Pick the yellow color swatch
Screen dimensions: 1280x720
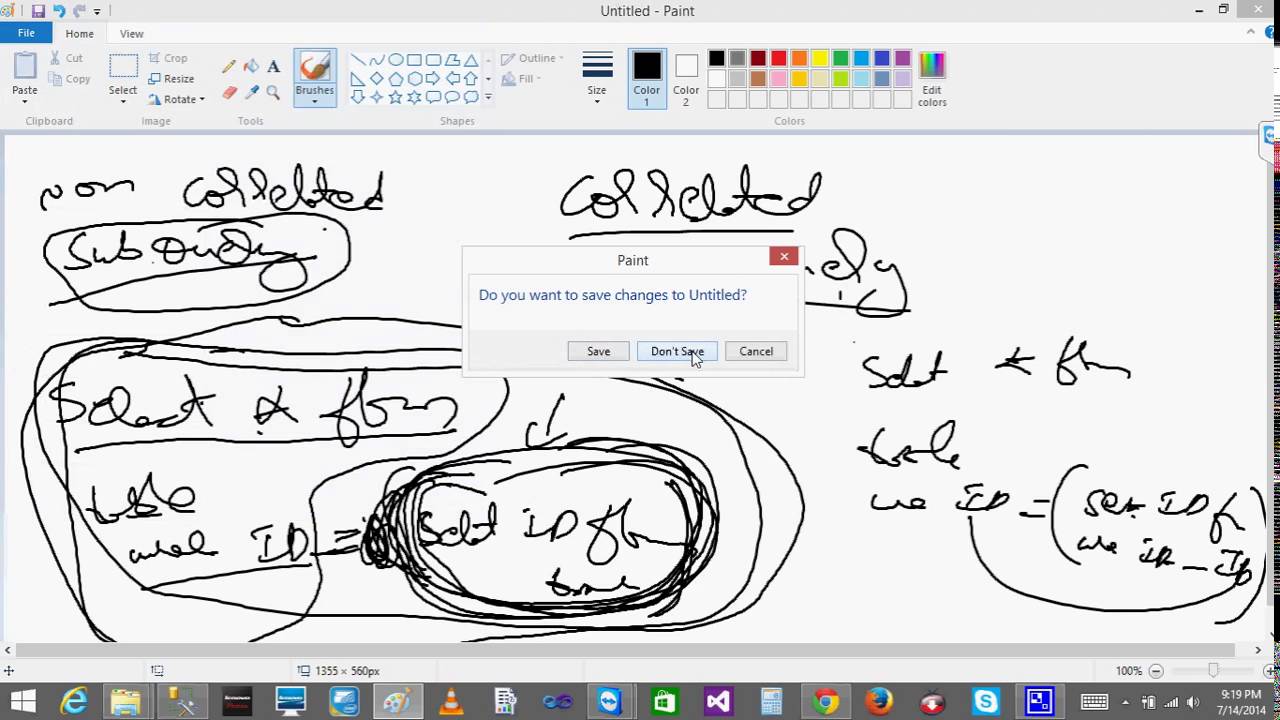[820, 58]
